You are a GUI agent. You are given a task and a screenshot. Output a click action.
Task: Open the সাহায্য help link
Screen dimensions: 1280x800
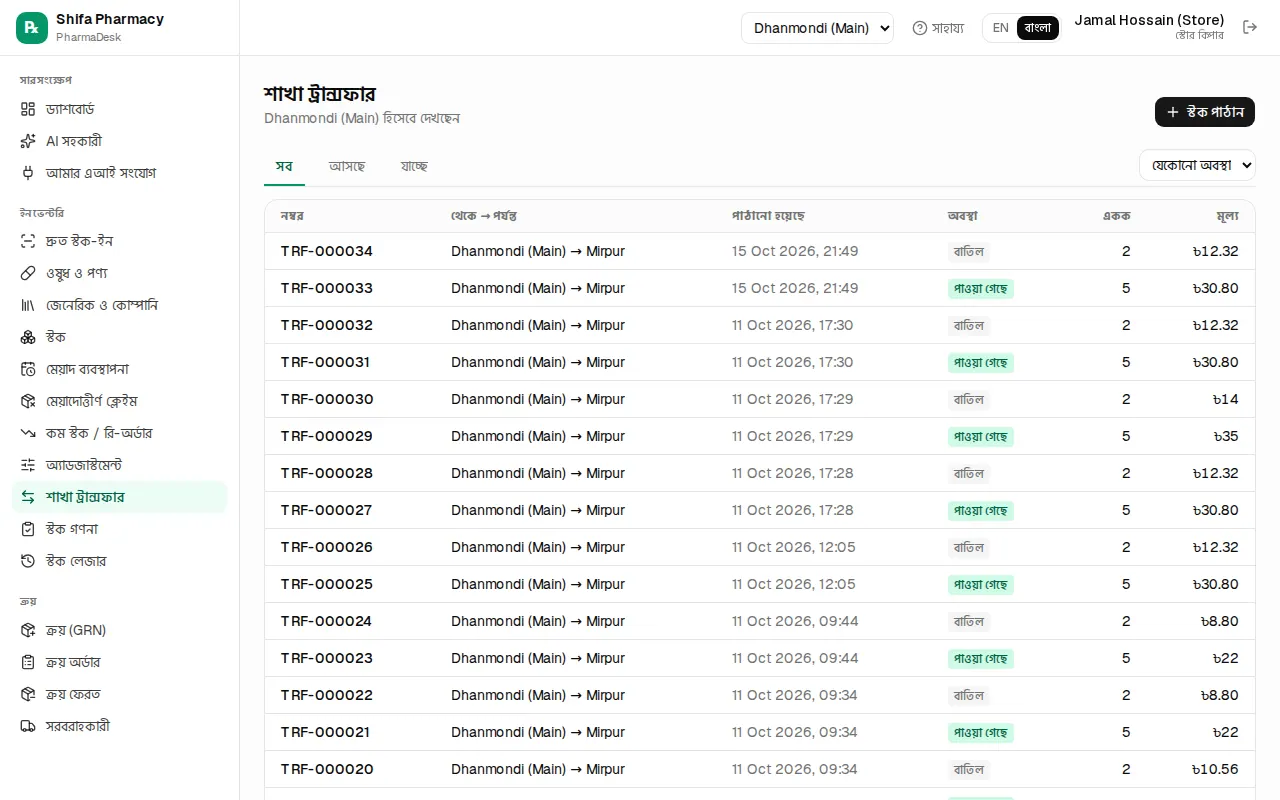938,28
